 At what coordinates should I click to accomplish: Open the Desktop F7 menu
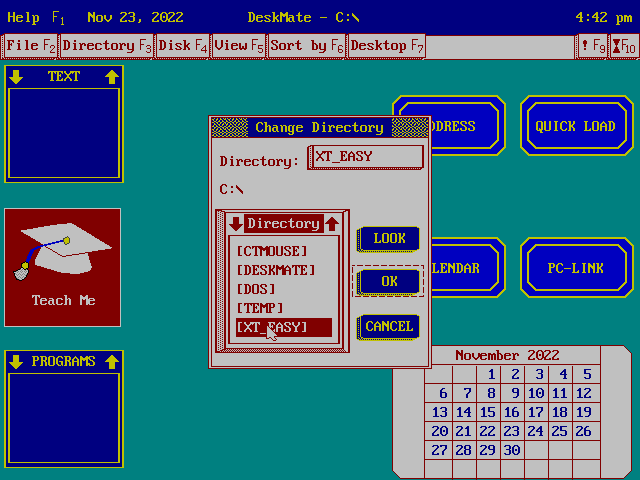[387, 46]
